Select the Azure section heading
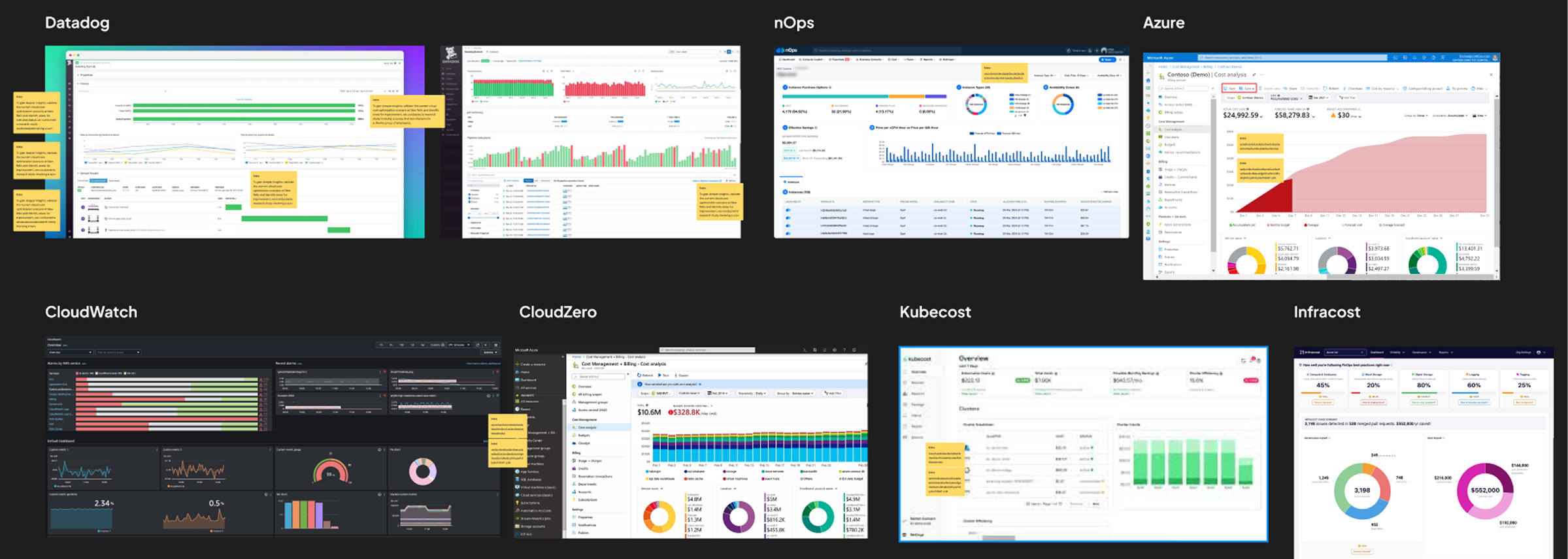 point(1163,23)
